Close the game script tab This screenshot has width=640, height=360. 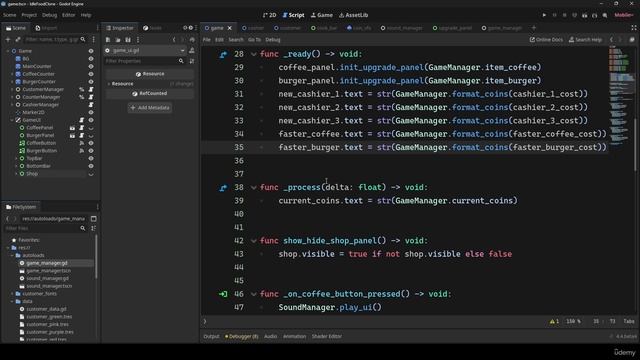pos(229,28)
